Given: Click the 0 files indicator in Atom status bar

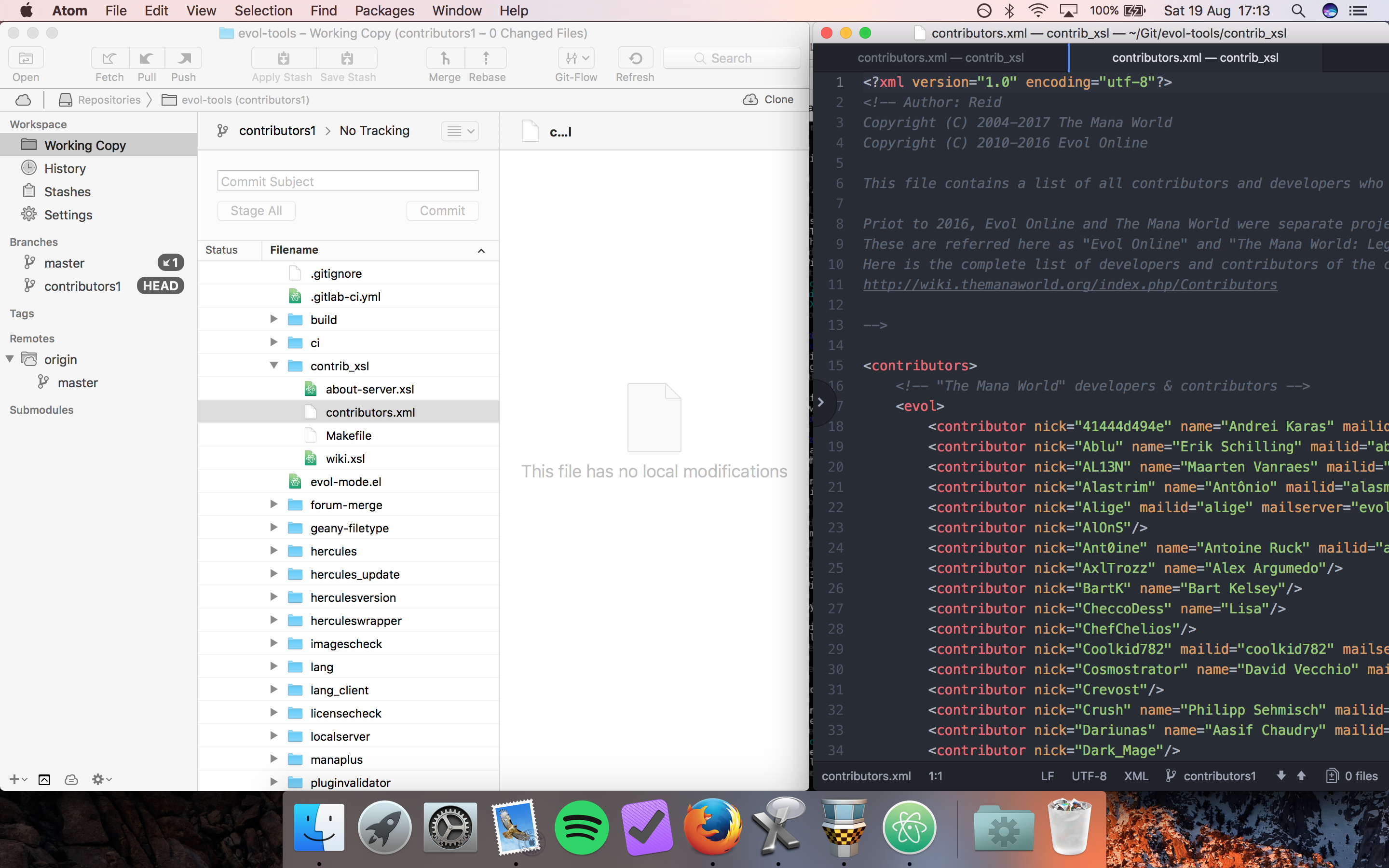Looking at the screenshot, I should [x=1352, y=775].
